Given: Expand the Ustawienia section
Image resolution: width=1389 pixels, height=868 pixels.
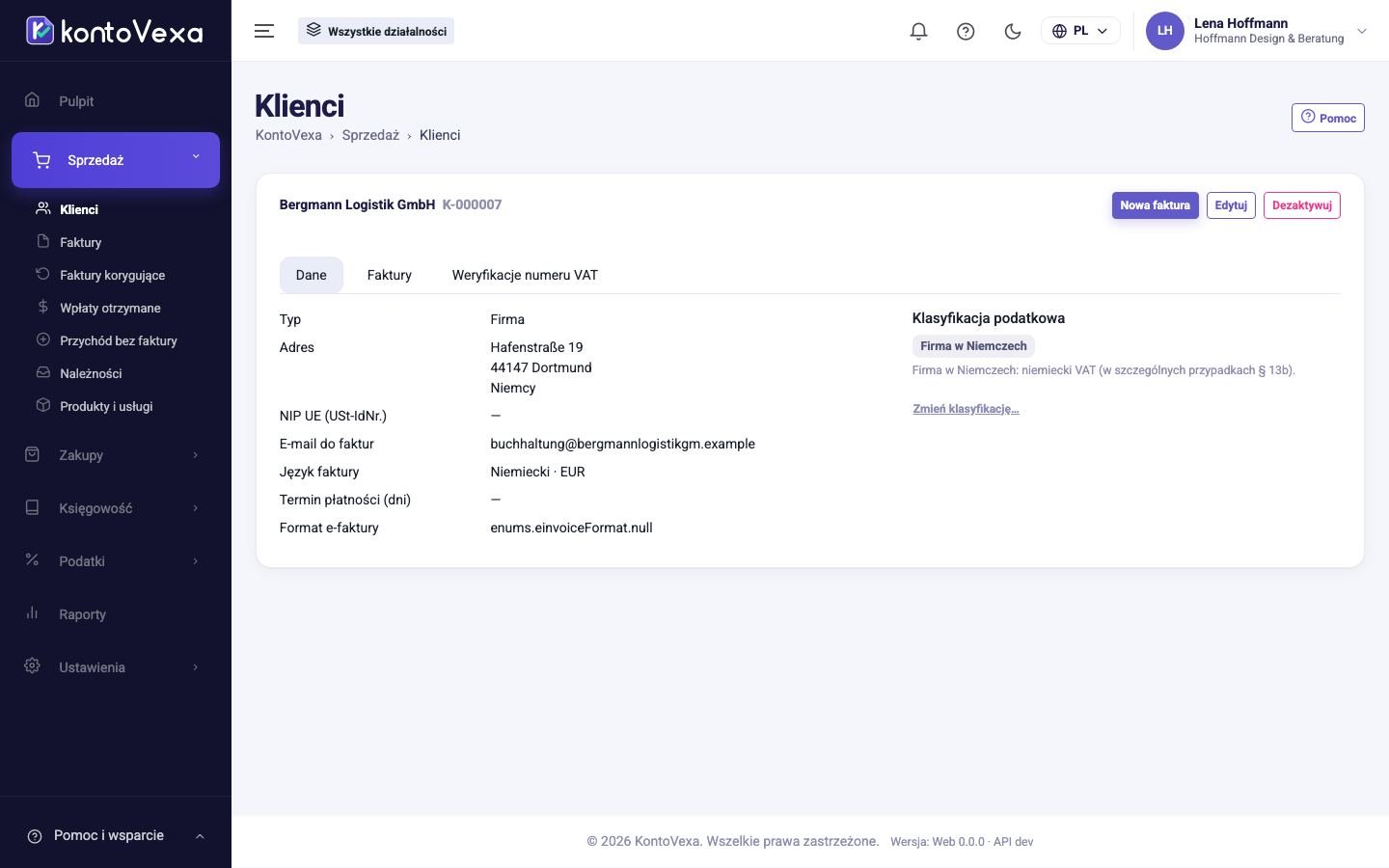Looking at the screenshot, I should pos(116,667).
